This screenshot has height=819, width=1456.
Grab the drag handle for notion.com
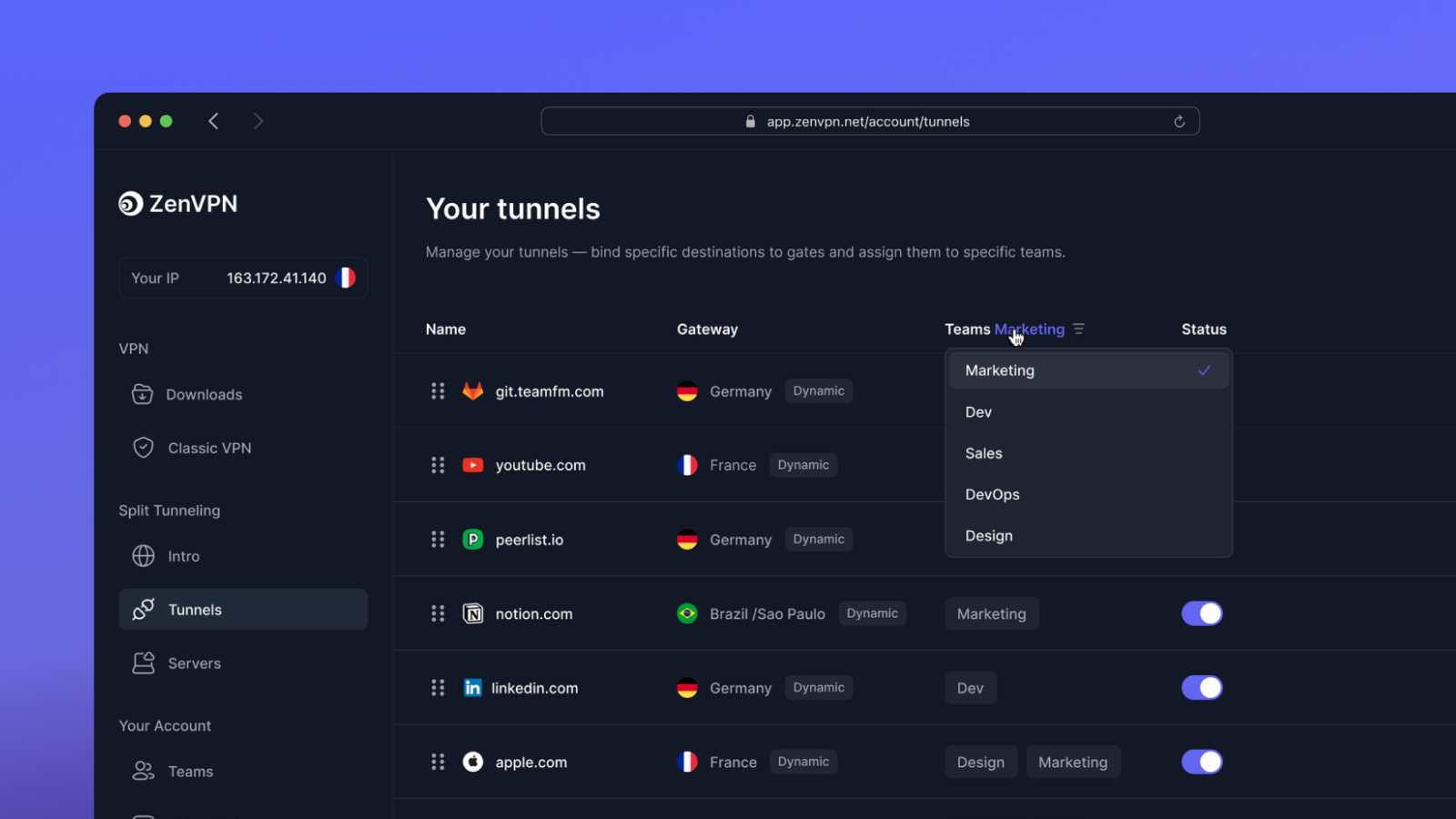pos(438,613)
